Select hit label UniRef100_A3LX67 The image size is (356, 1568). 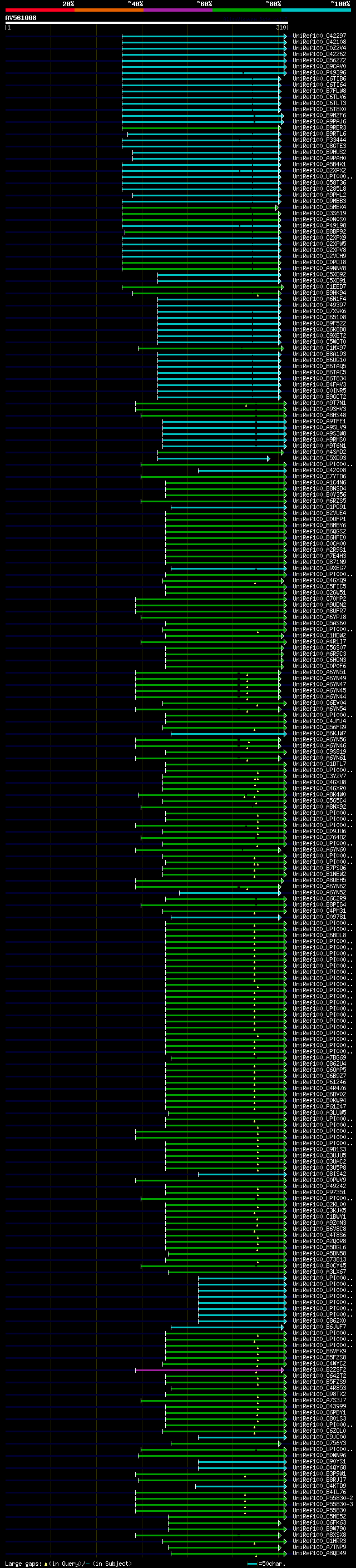pos(319,1272)
